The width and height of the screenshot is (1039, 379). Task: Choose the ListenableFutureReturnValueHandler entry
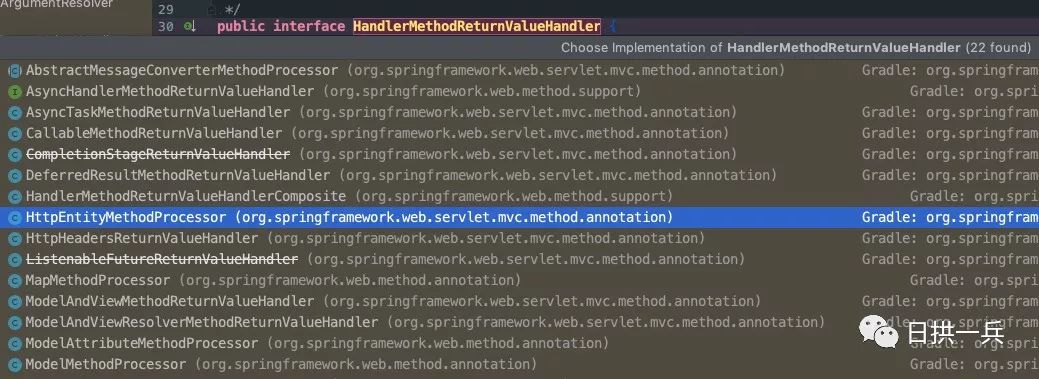(x=520, y=260)
